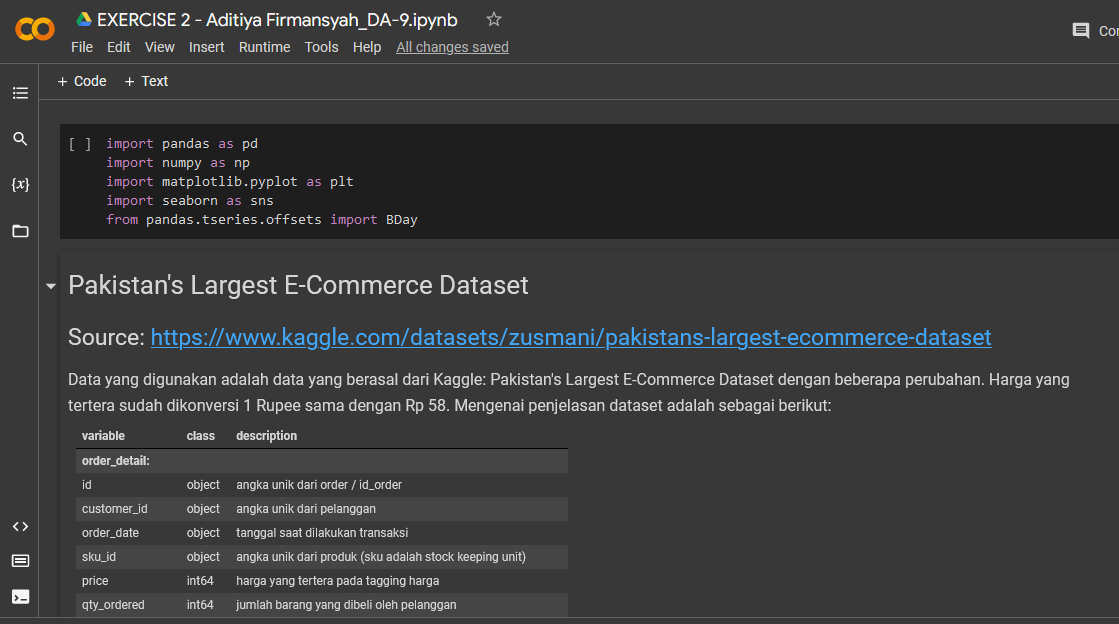The width and height of the screenshot is (1119, 624).
Task: Open the Tools menu
Action: coord(321,46)
